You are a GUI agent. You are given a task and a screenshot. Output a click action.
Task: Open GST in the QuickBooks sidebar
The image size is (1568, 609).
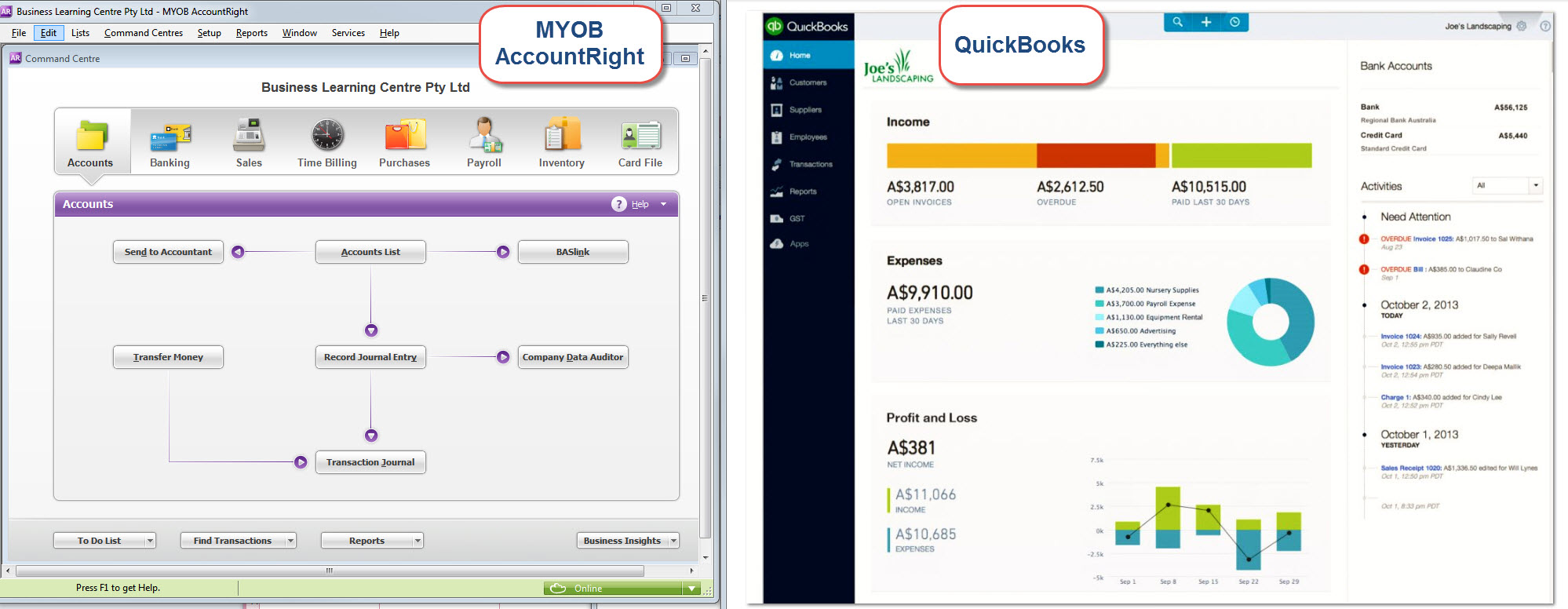[x=808, y=219]
